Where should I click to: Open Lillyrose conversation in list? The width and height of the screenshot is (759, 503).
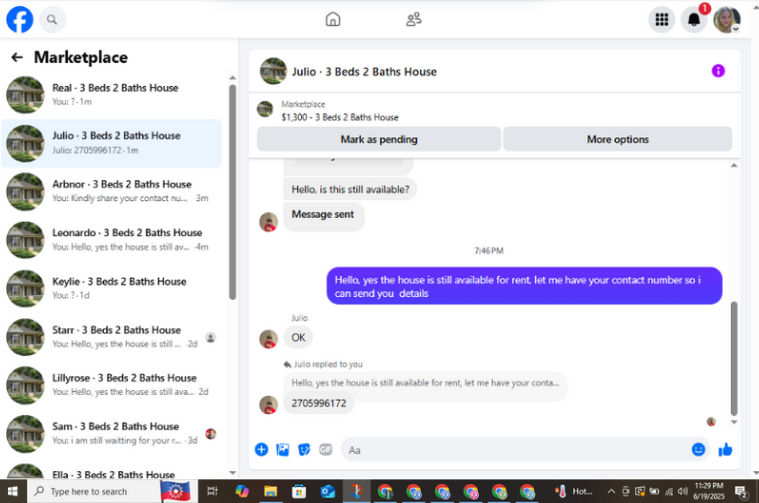(x=112, y=385)
